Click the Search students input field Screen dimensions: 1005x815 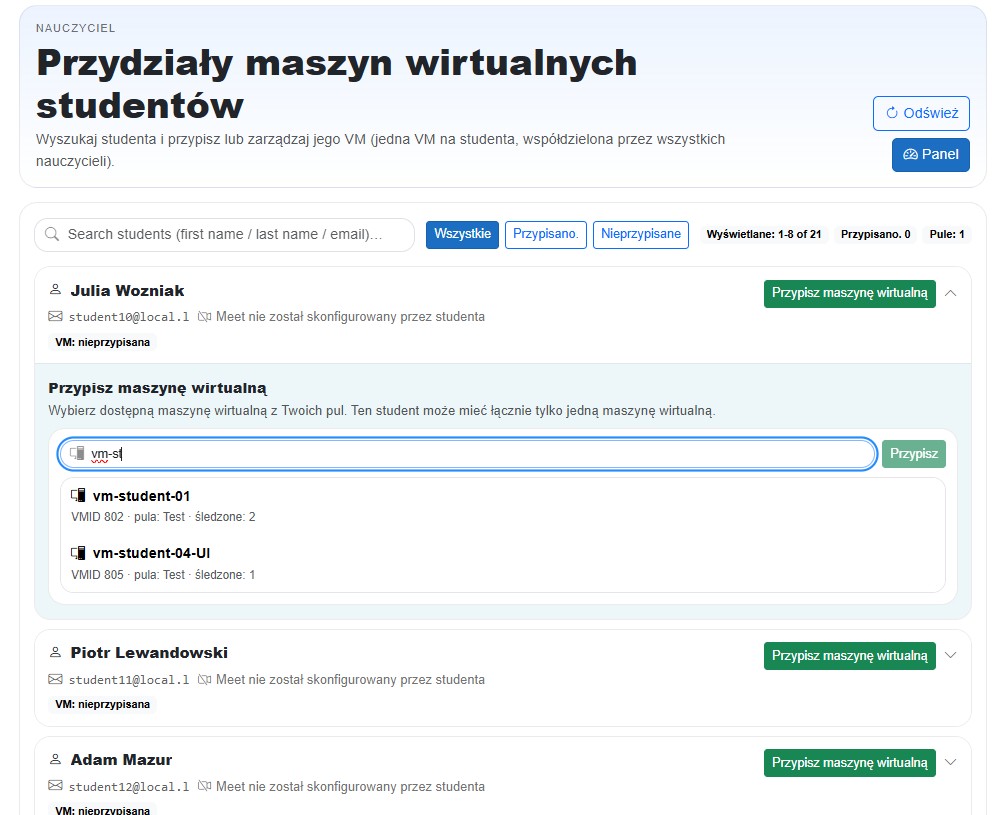click(224, 234)
